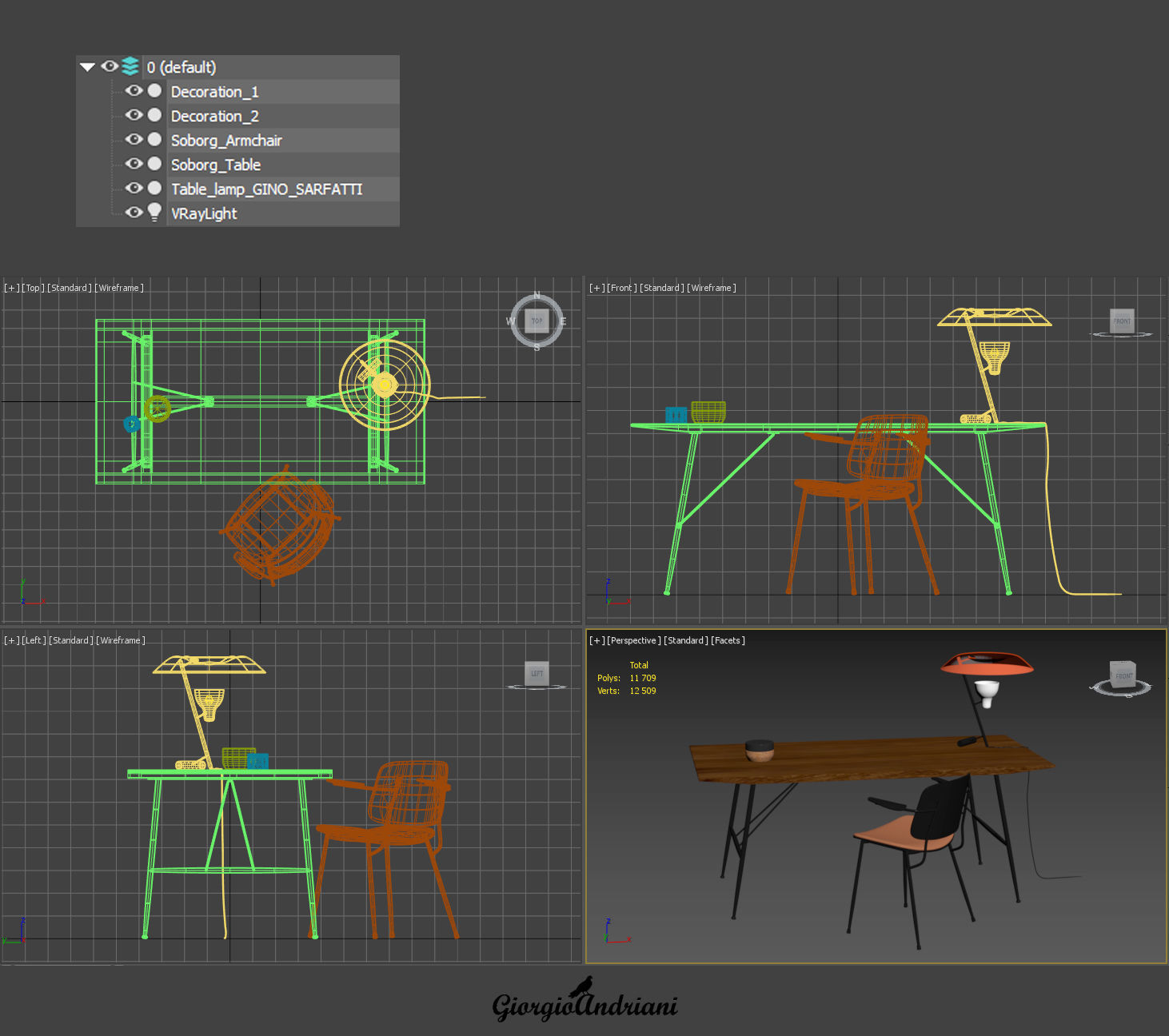The width and height of the screenshot is (1169, 1036).
Task: Select 0 (default) layer name
Action: [x=182, y=67]
